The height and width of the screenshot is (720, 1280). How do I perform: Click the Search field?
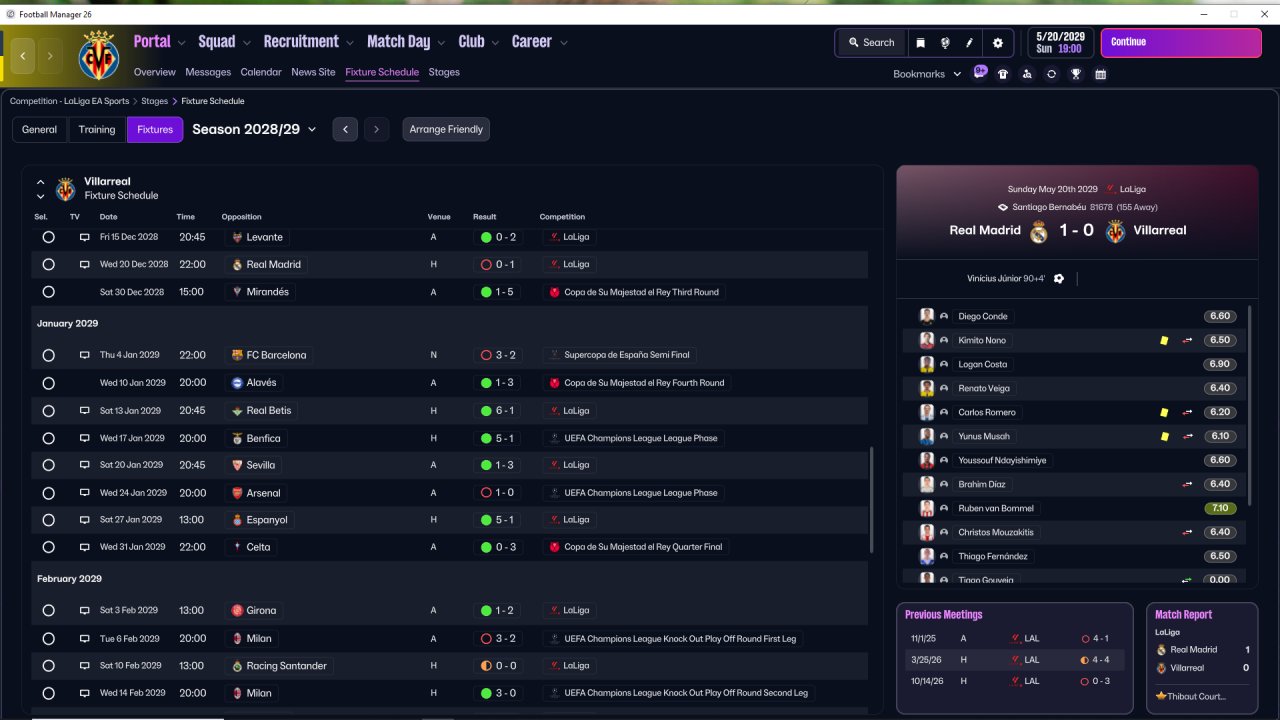coord(871,43)
